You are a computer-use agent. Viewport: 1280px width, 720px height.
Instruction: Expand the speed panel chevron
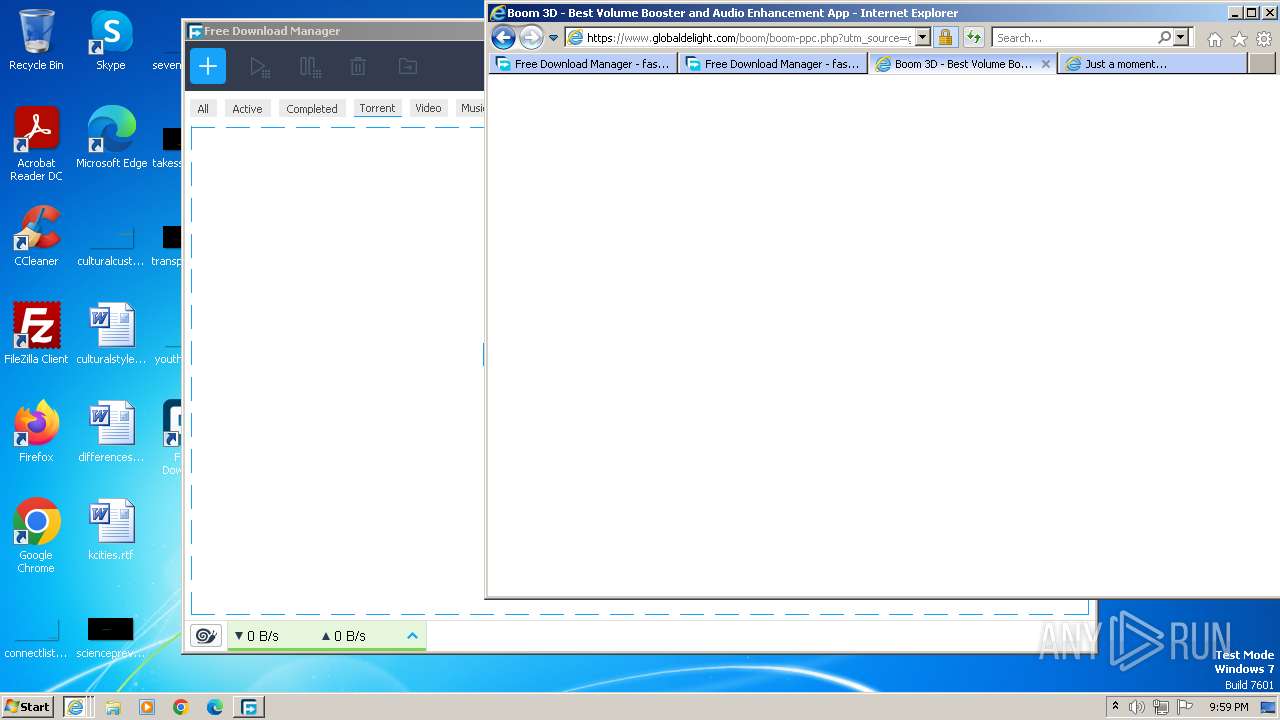pyautogui.click(x=412, y=636)
